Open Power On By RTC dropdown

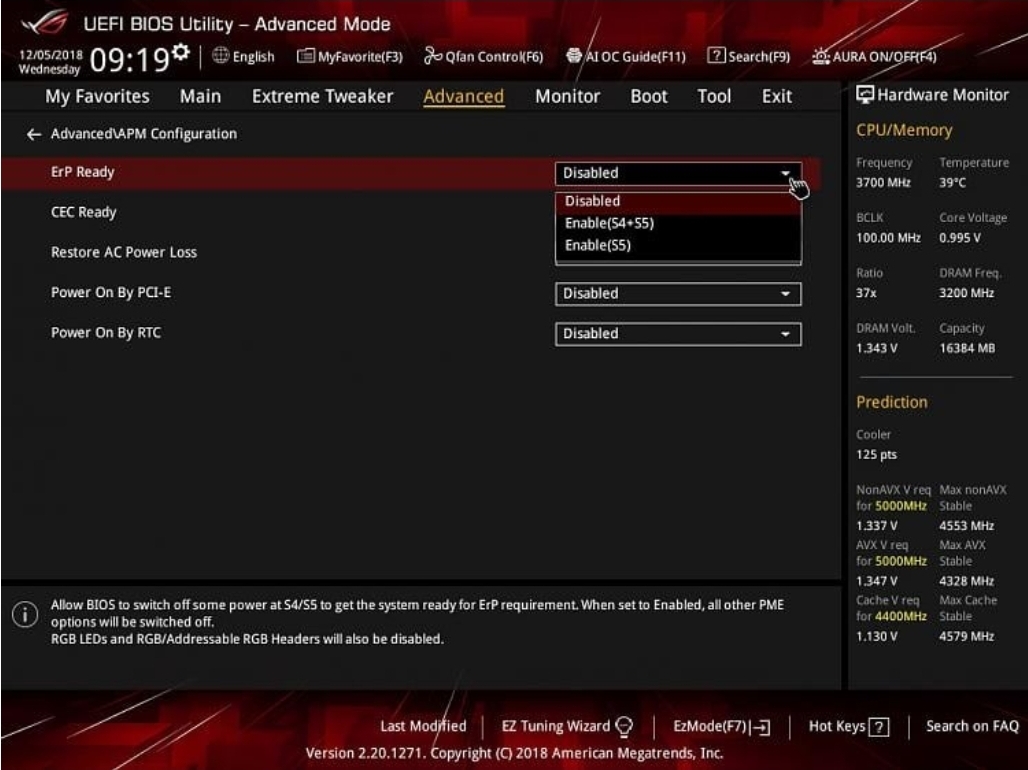(x=678, y=333)
